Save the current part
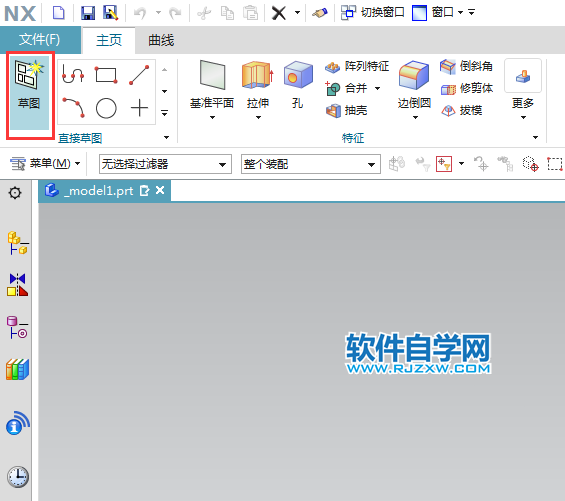 coord(88,13)
